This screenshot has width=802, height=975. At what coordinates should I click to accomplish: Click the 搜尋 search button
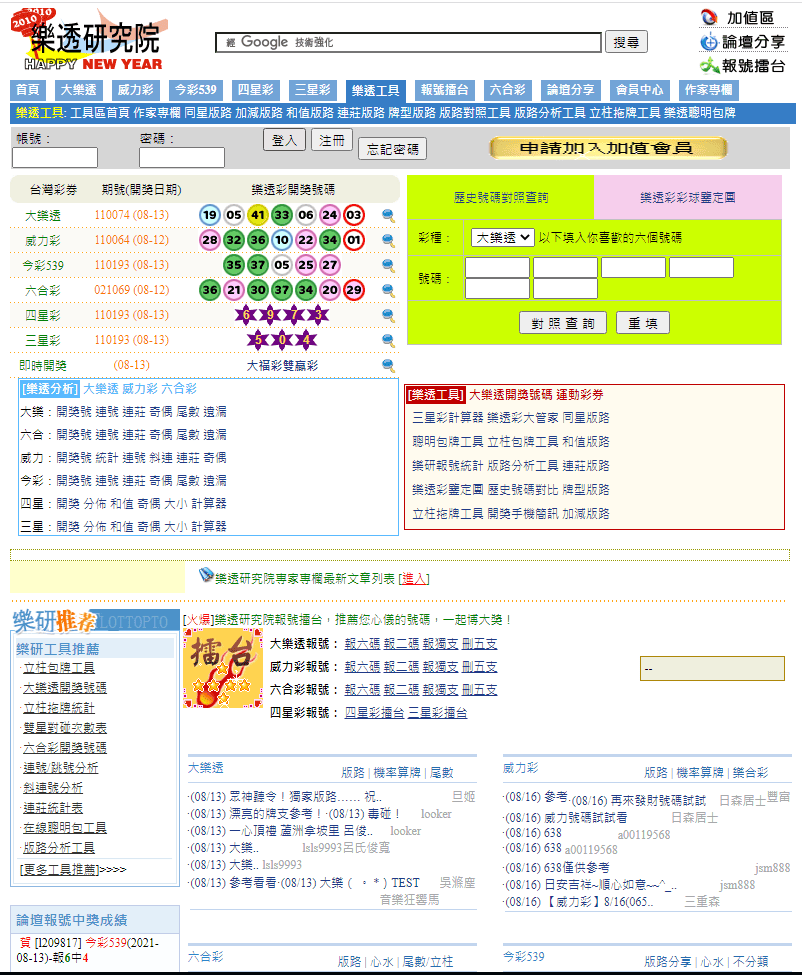626,42
